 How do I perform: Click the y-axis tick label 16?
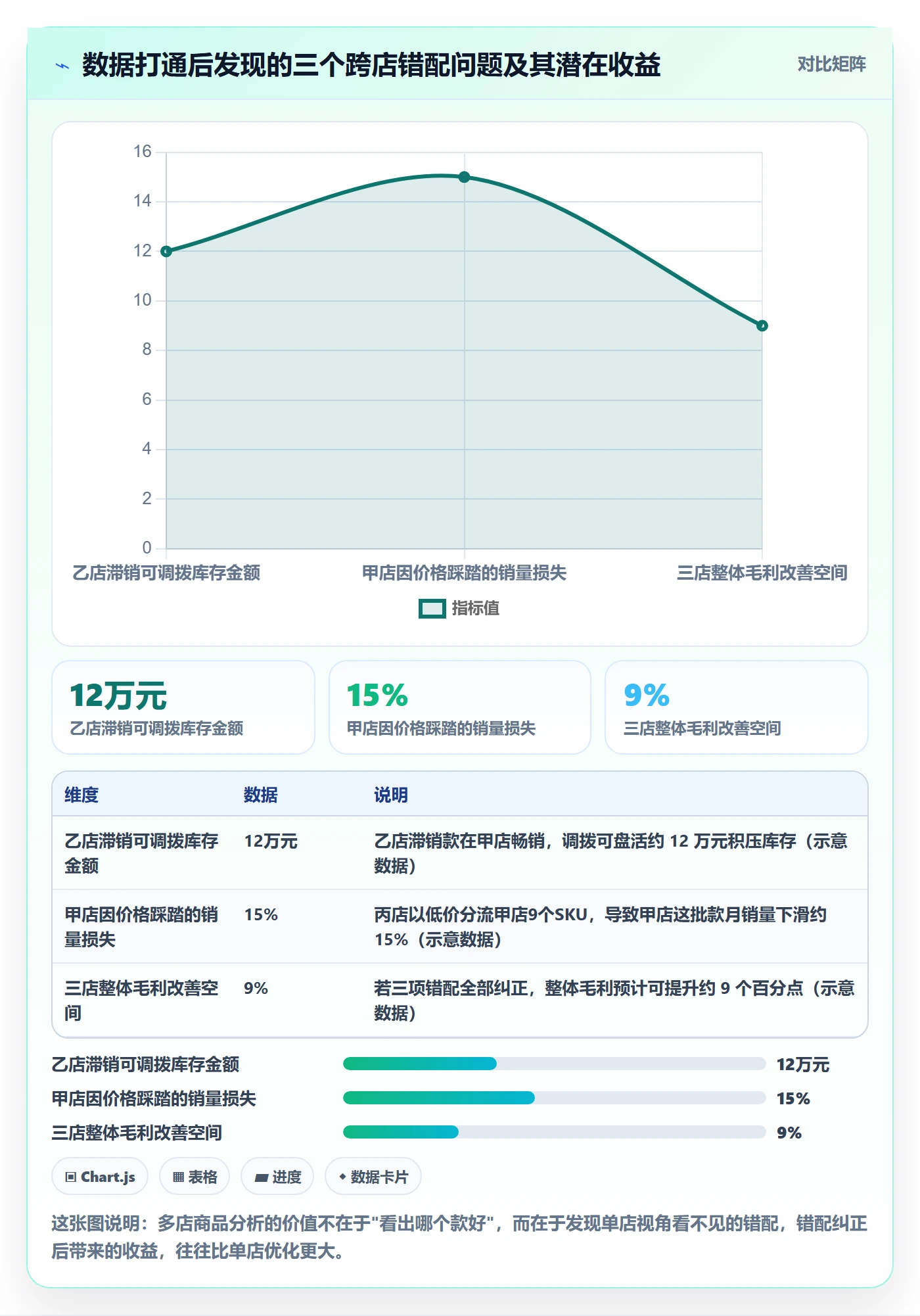[x=142, y=152]
